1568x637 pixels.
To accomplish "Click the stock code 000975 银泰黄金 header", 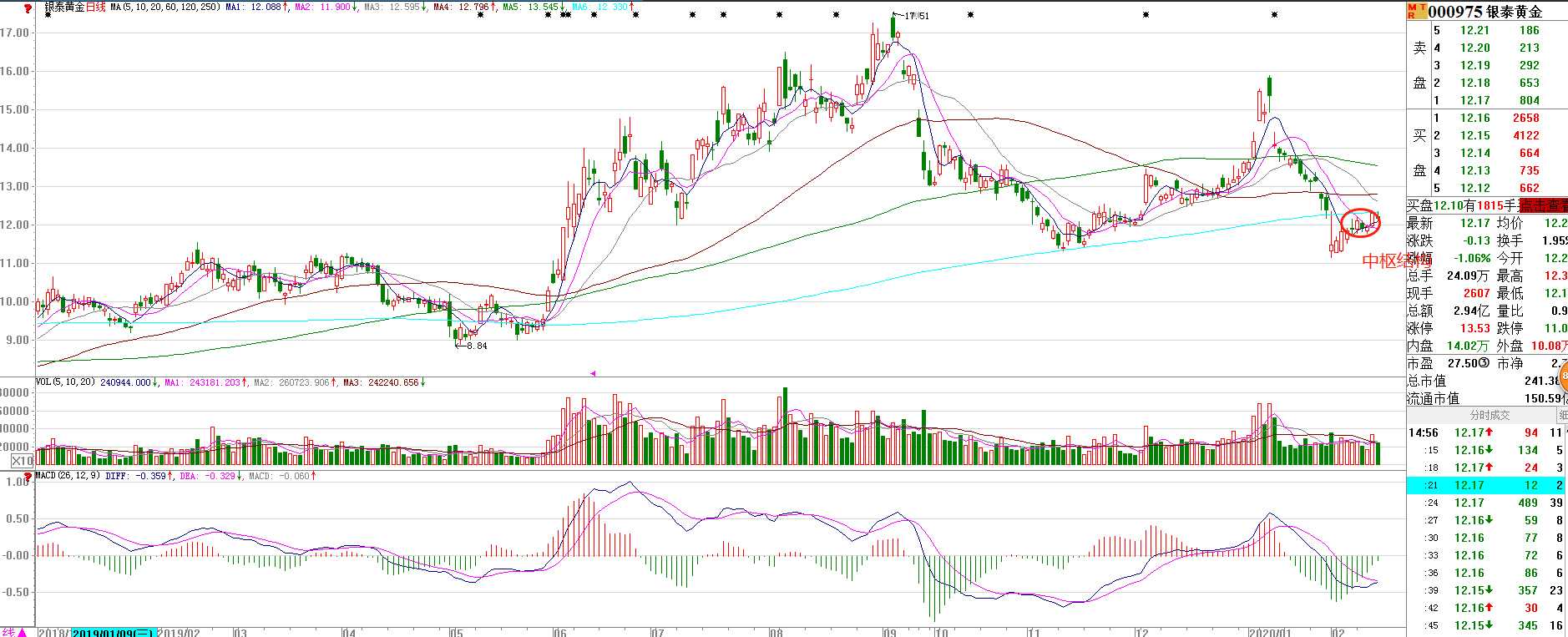I will (x=1485, y=12).
